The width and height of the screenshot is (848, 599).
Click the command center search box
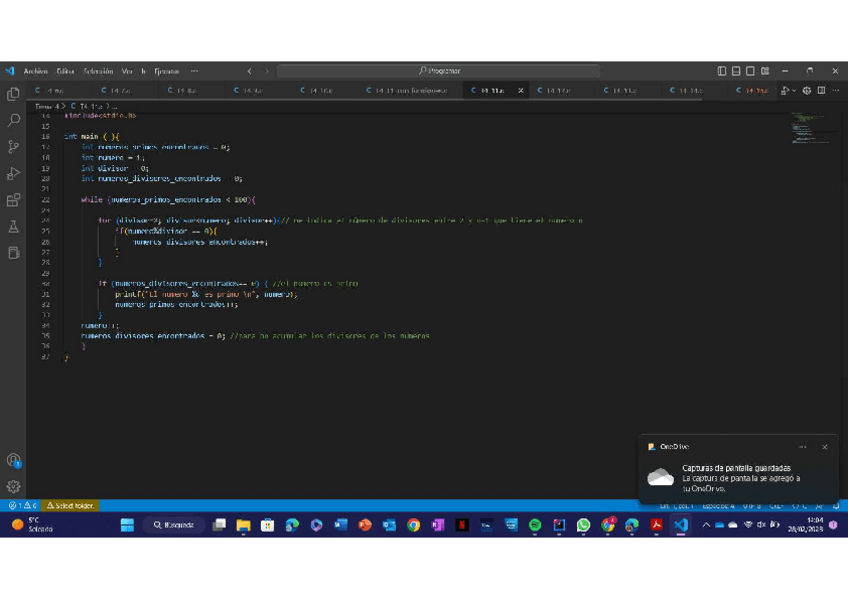pos(438,71)
